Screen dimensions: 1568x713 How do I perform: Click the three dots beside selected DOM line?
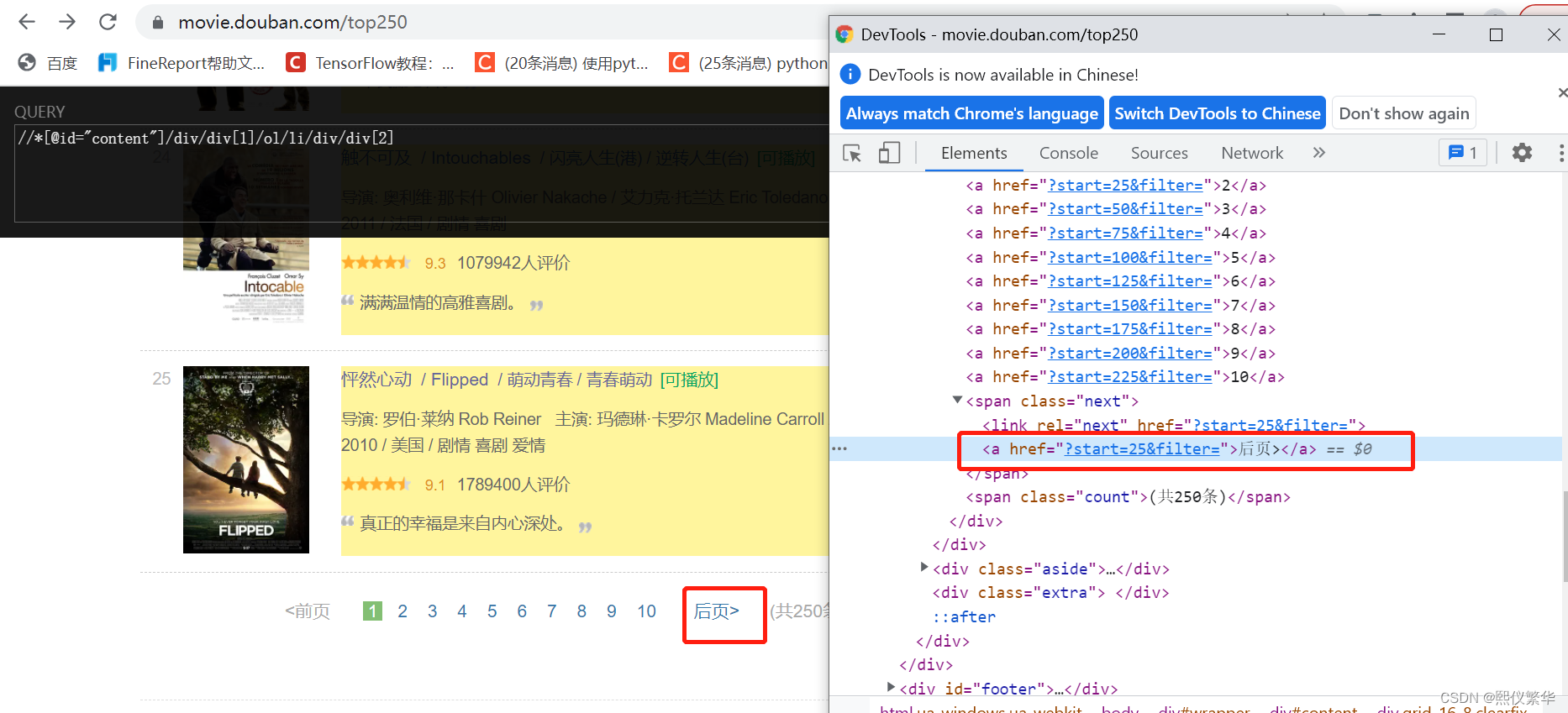tap(839, 448)
